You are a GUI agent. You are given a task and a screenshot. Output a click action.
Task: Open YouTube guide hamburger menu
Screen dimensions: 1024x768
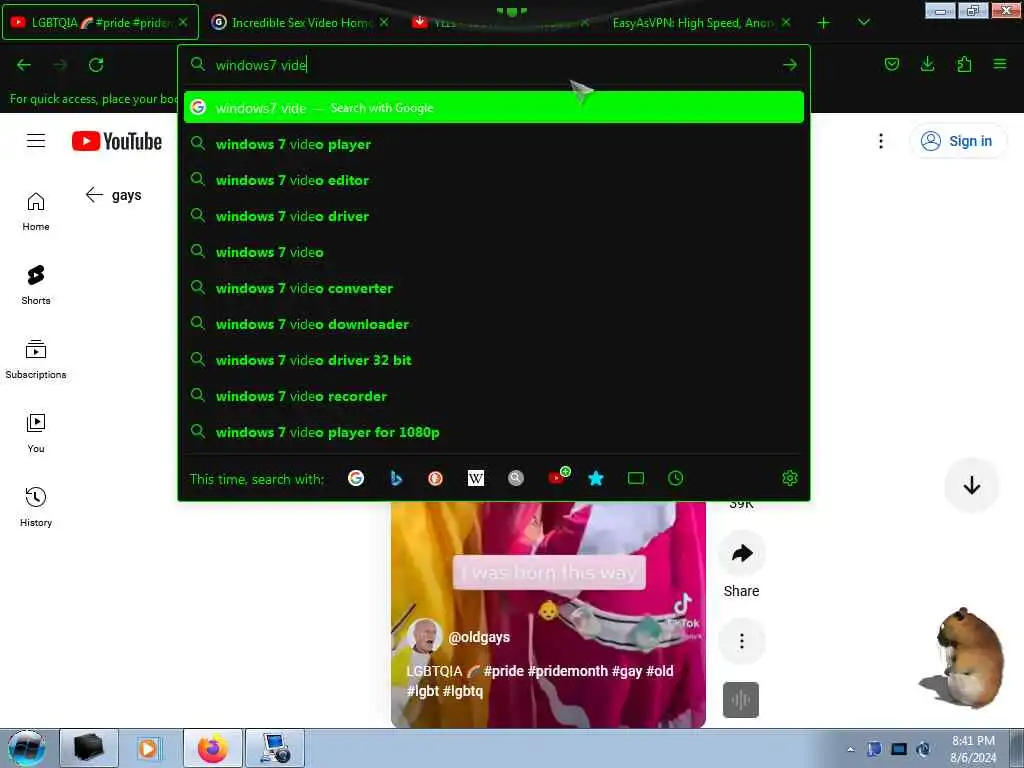click(x=36, y=141)
